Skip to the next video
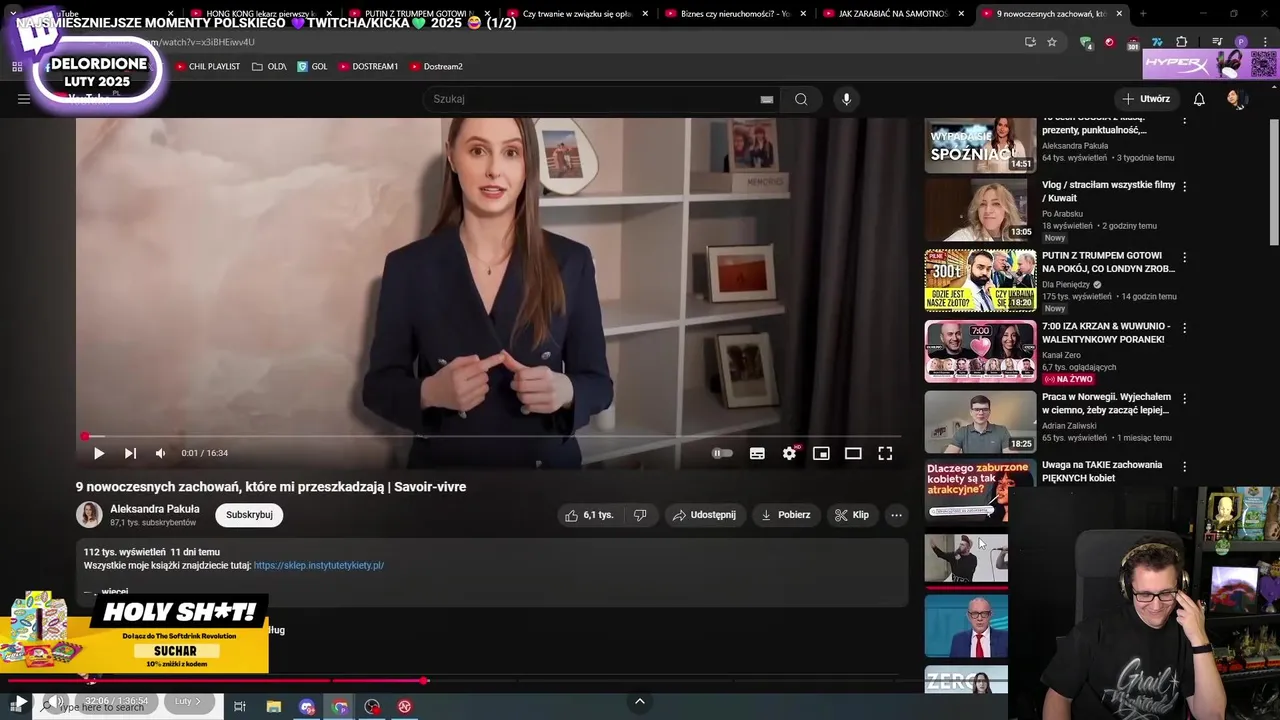Viewport: 1280px width, 720px height. (130, 453)
